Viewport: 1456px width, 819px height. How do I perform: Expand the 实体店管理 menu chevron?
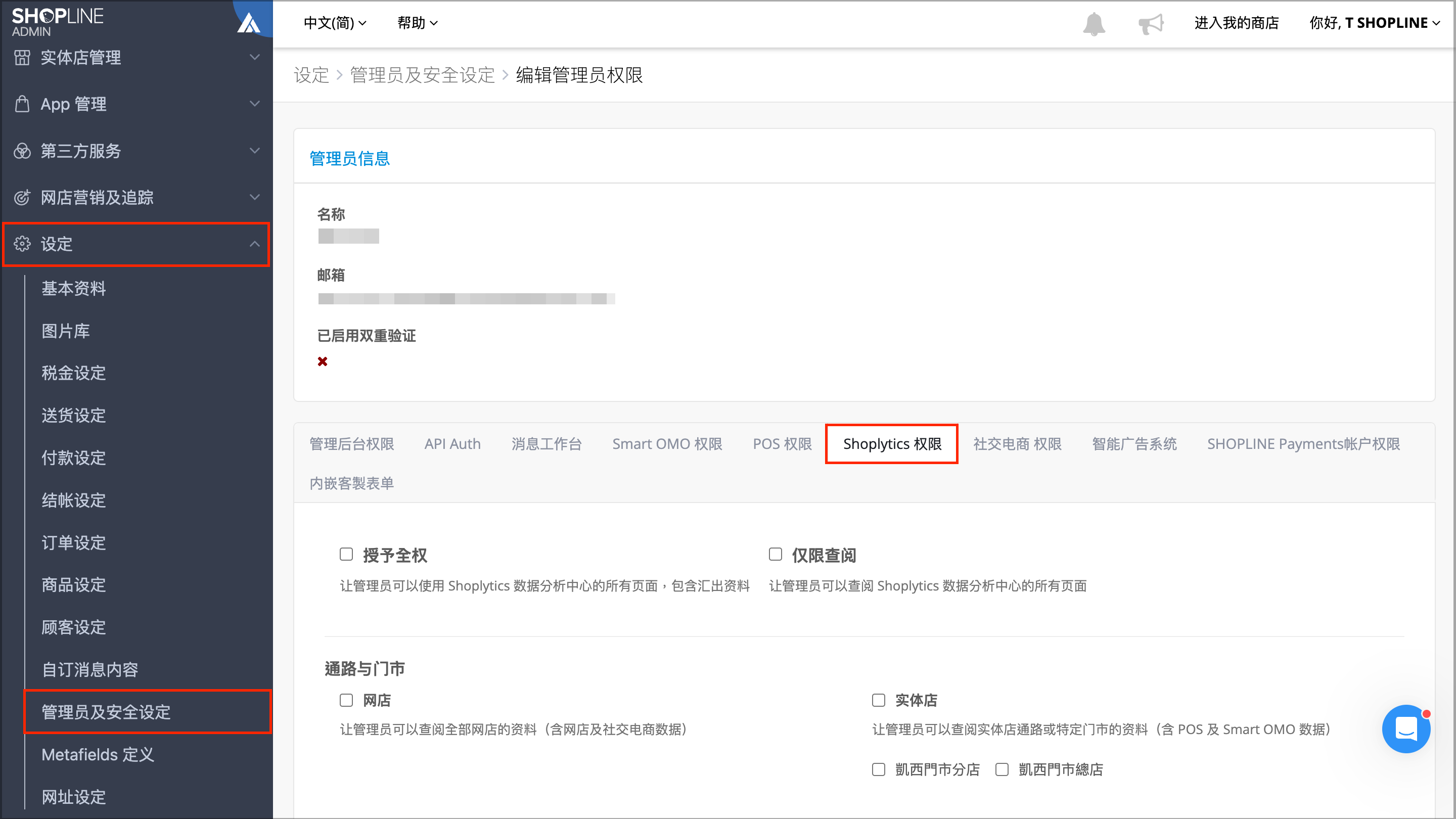255,57
